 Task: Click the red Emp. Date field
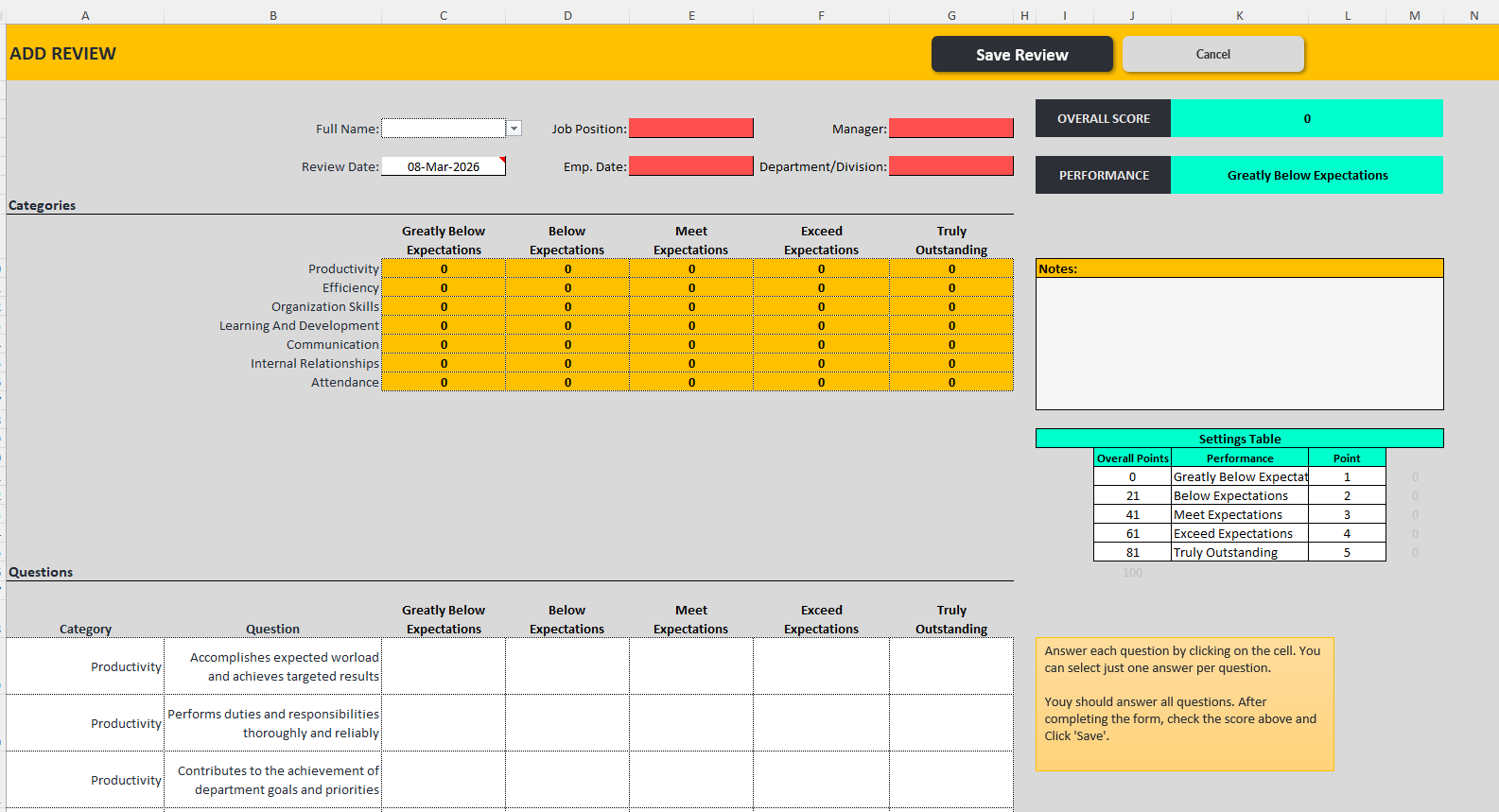click(x=690, y=166)
